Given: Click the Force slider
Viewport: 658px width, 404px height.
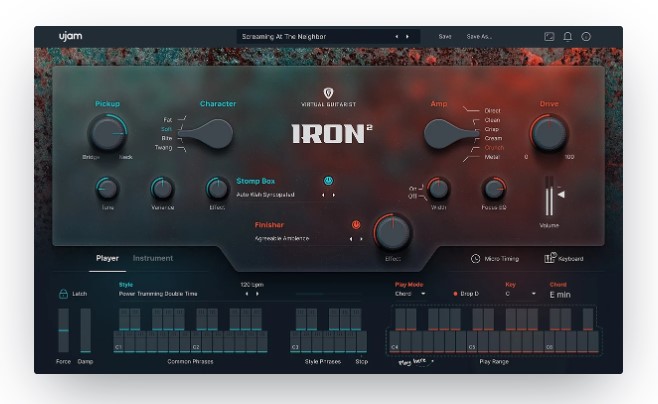Looking at the screenshot, I should click(x=63, y=331).
